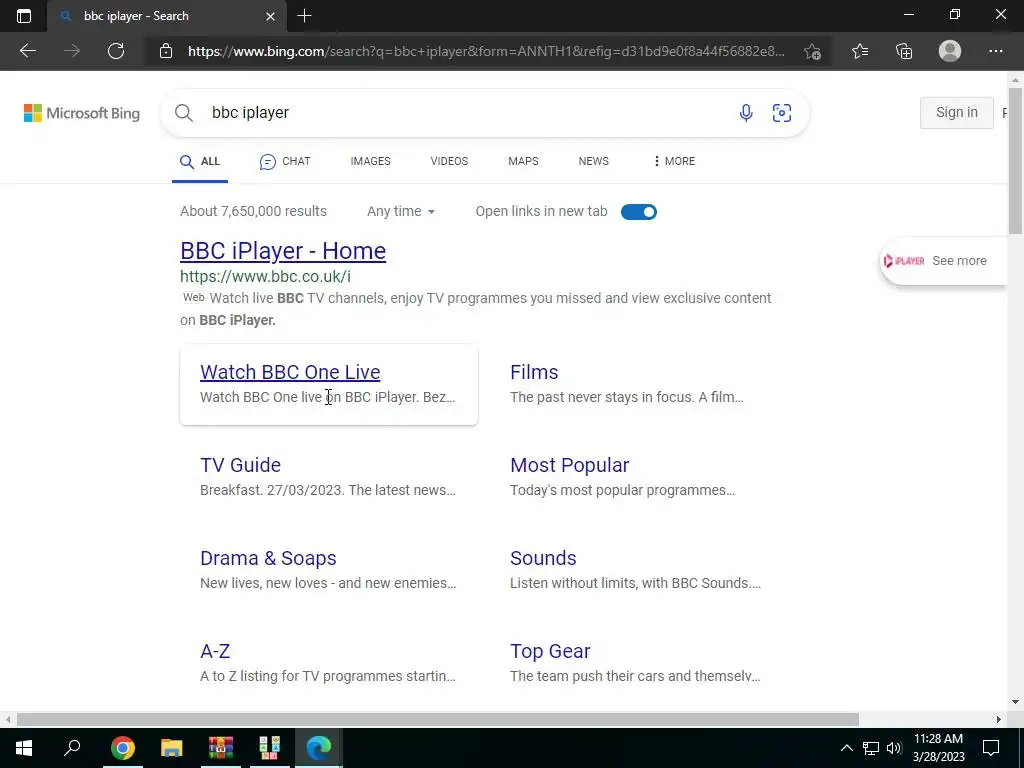
Task: Launch Google Chrome from the taskbar
Action: tap(122, 747)
